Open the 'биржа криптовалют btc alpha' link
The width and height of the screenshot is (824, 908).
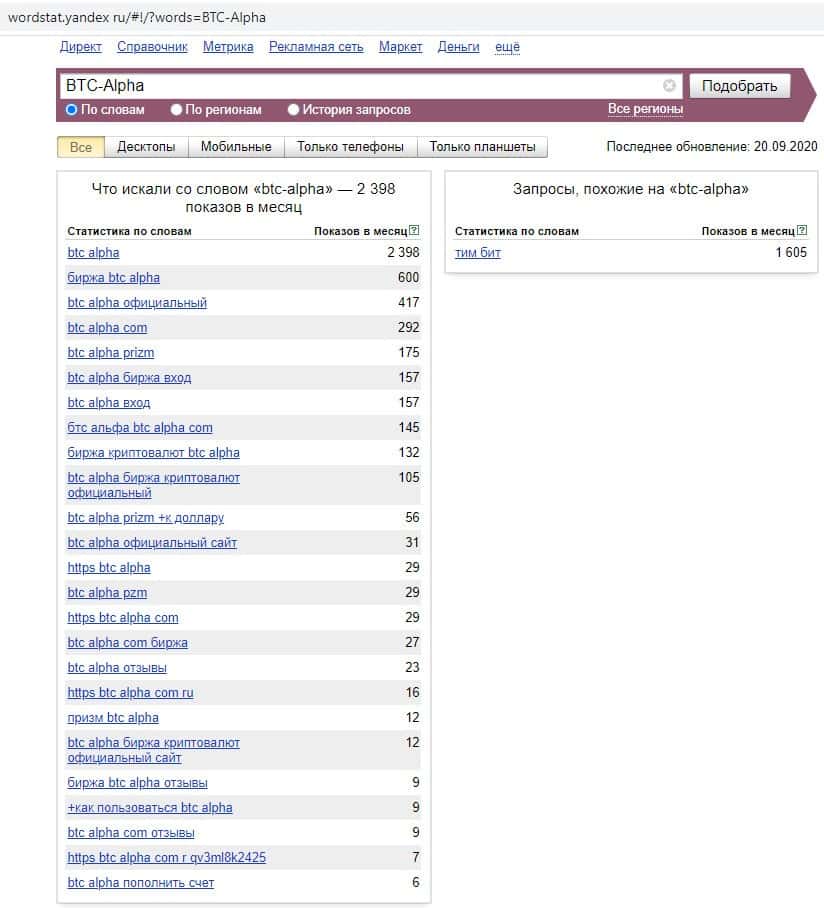click(153, 452)
